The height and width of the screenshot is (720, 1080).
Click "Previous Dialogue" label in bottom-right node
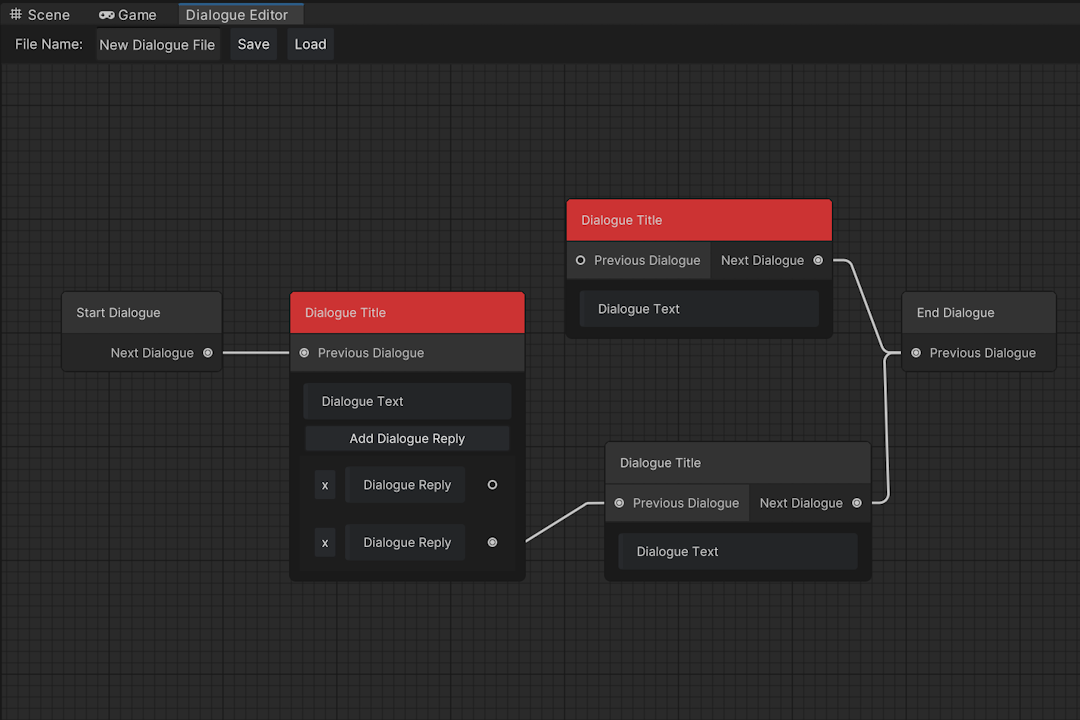[686, 503]
